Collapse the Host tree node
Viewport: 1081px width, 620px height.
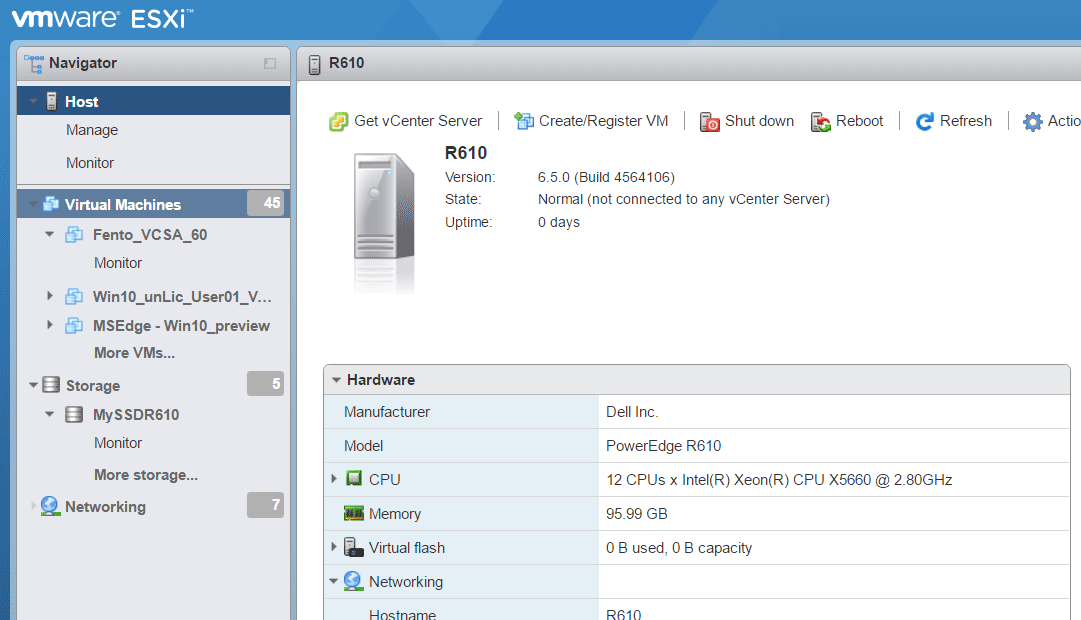[33, 101]
